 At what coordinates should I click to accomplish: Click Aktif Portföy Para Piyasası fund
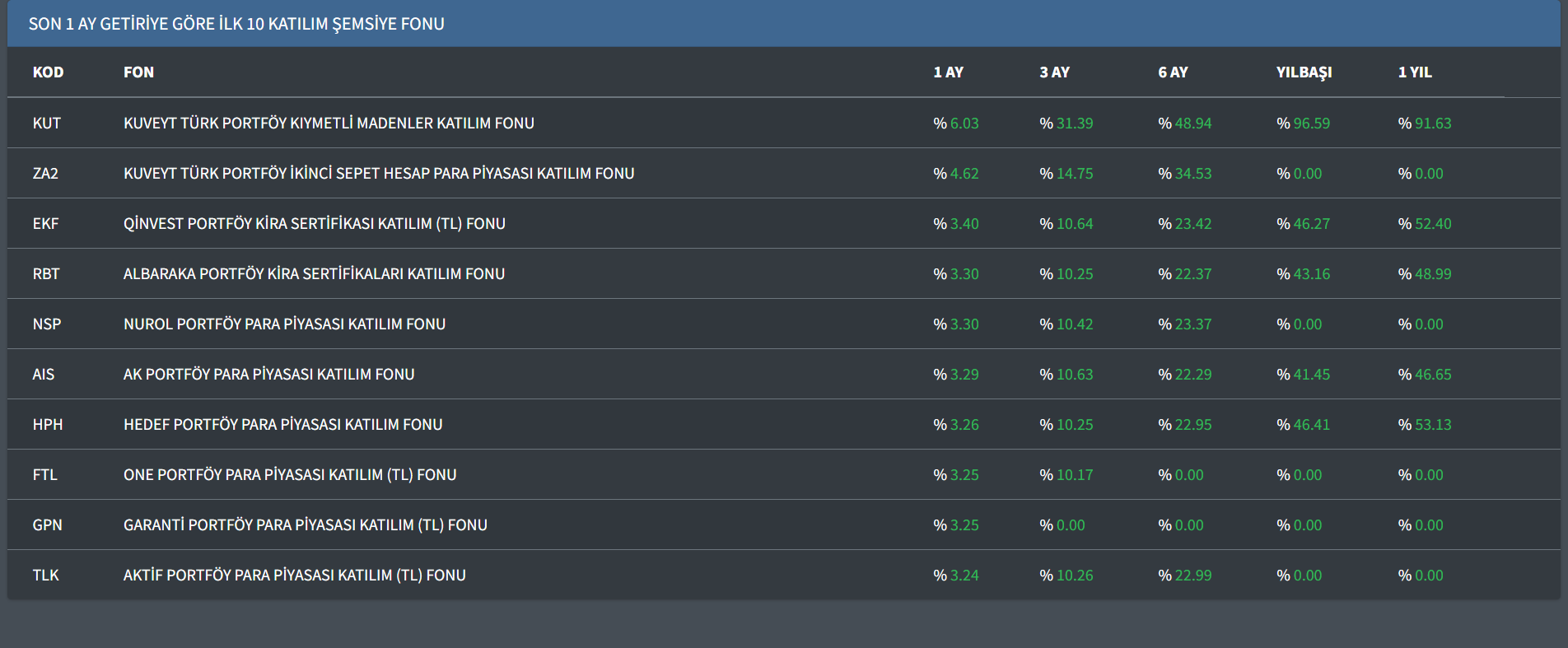294,576
